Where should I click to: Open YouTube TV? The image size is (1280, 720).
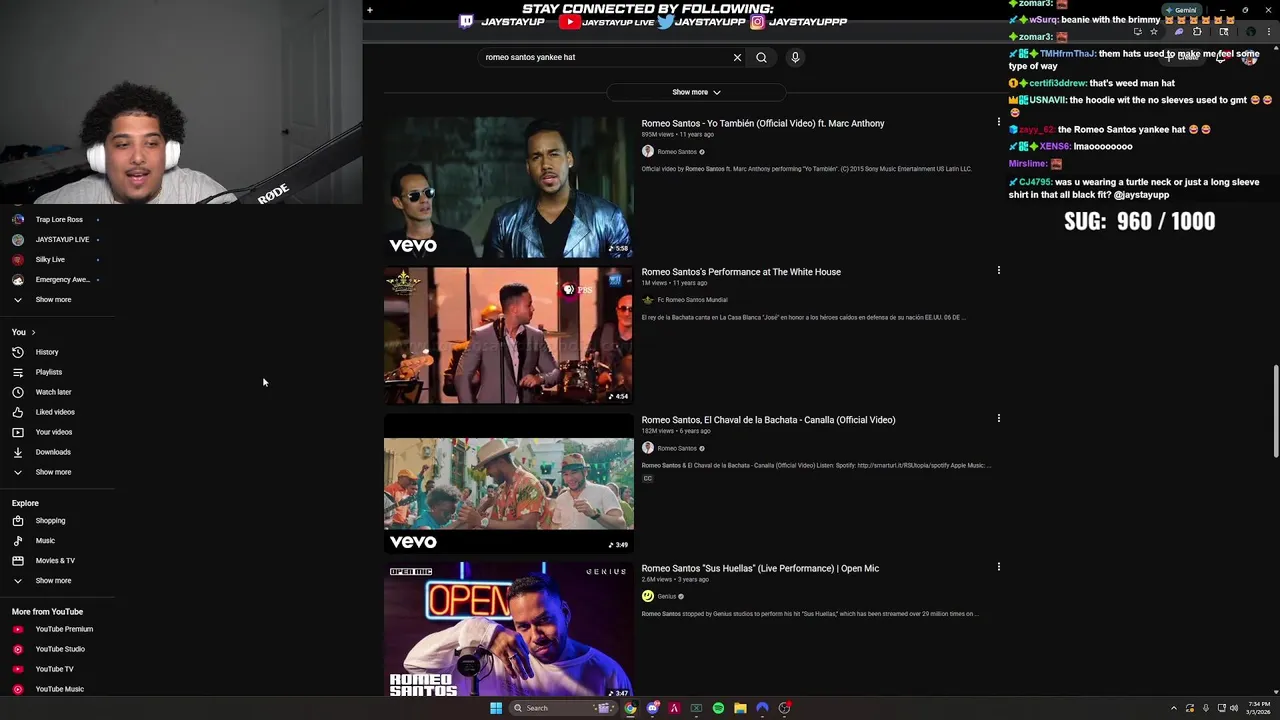click(54, 669)
